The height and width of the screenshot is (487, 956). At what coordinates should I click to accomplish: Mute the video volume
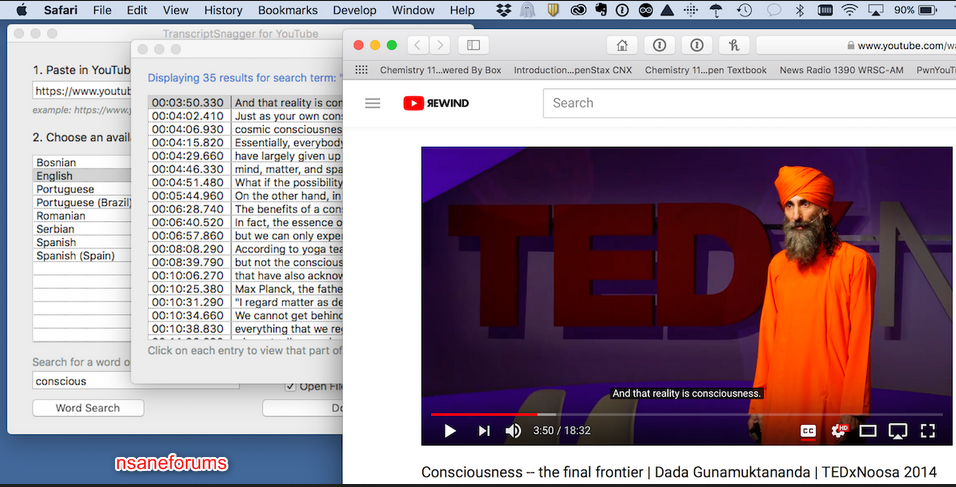[513, 431]
